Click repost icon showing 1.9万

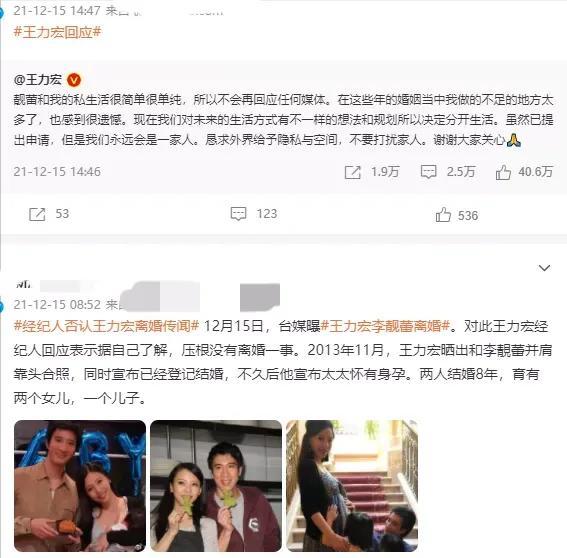pos(353,172)
